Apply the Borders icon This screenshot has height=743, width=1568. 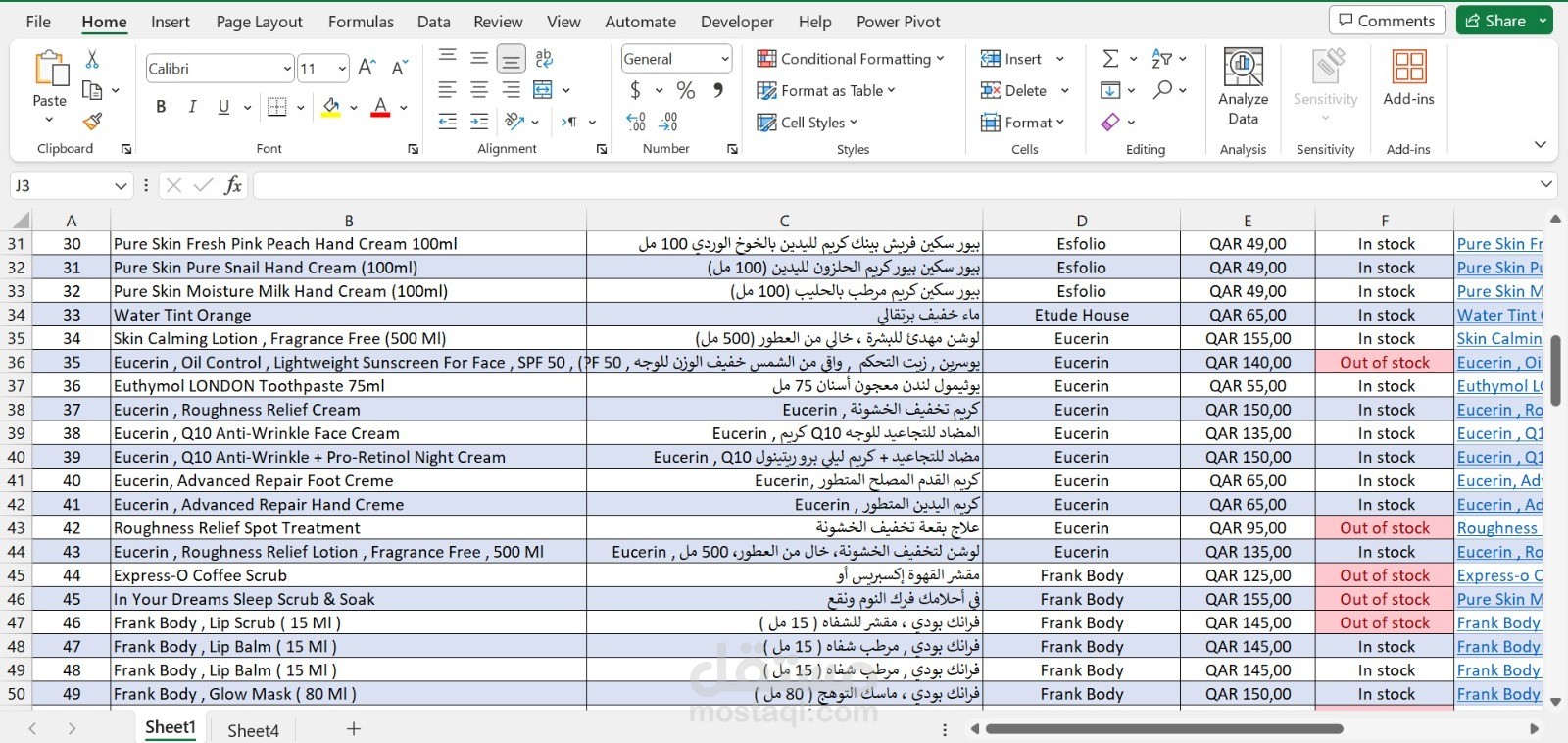[x=277, y=107]
